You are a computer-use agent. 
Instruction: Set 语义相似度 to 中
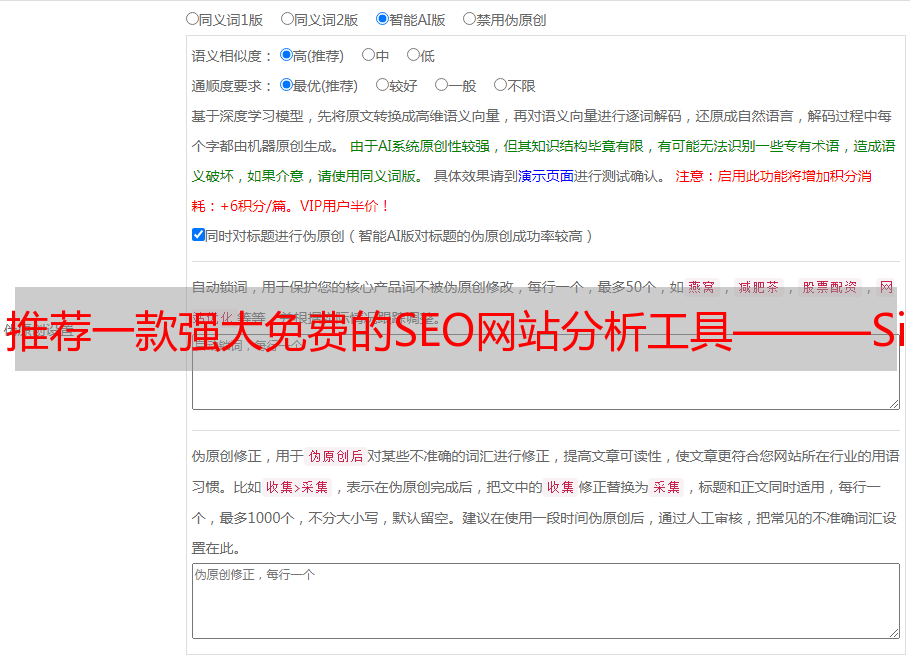368,55
